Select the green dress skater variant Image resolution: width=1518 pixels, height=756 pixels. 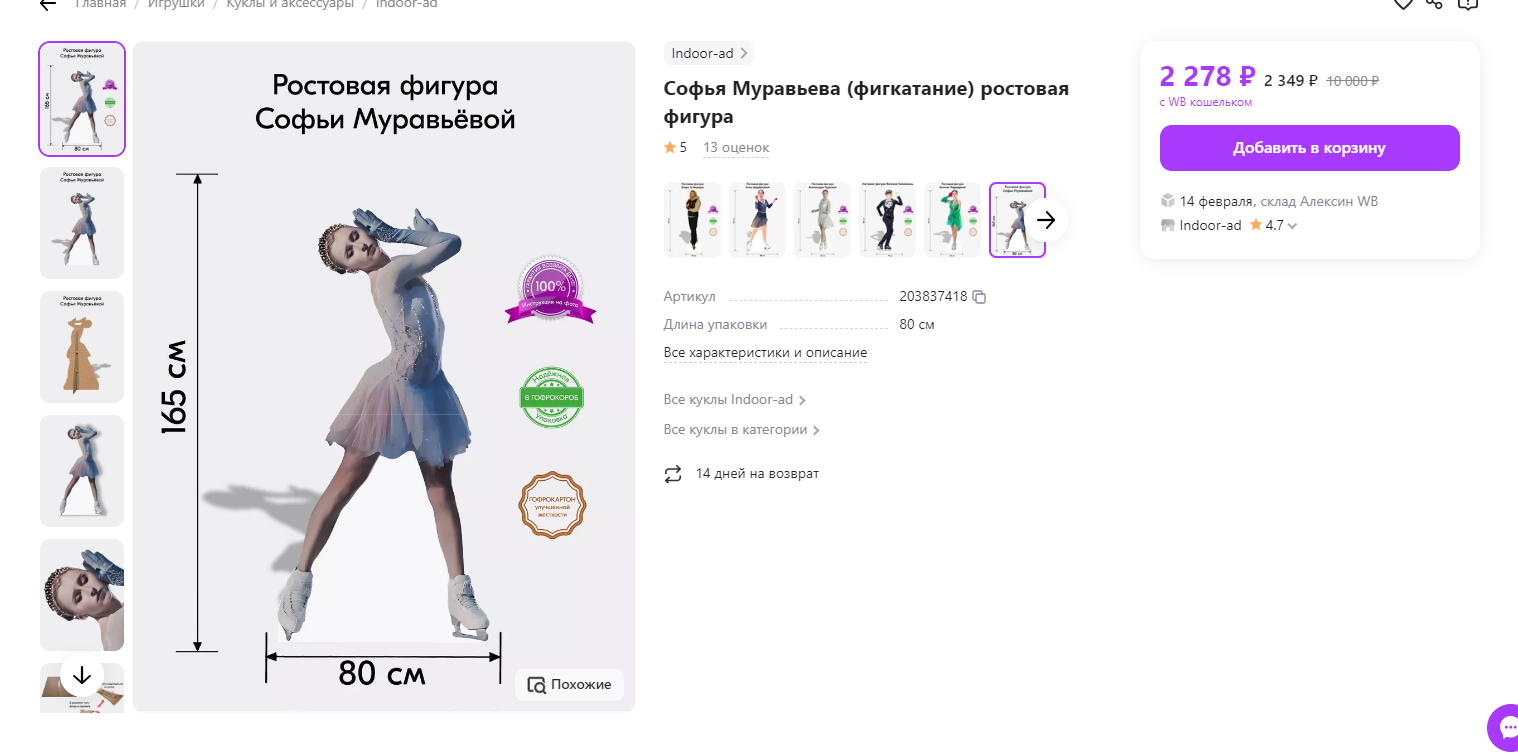pos(952,220)
